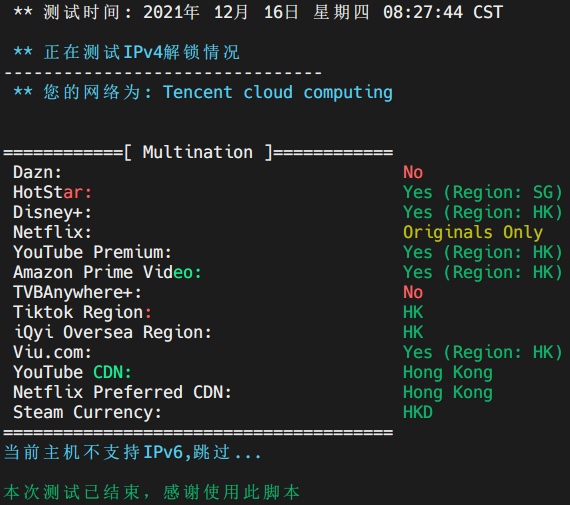Click the green test finished message
Image resolution: width=570 pixels, height=505 pixels.
click(x=152, y=493)
